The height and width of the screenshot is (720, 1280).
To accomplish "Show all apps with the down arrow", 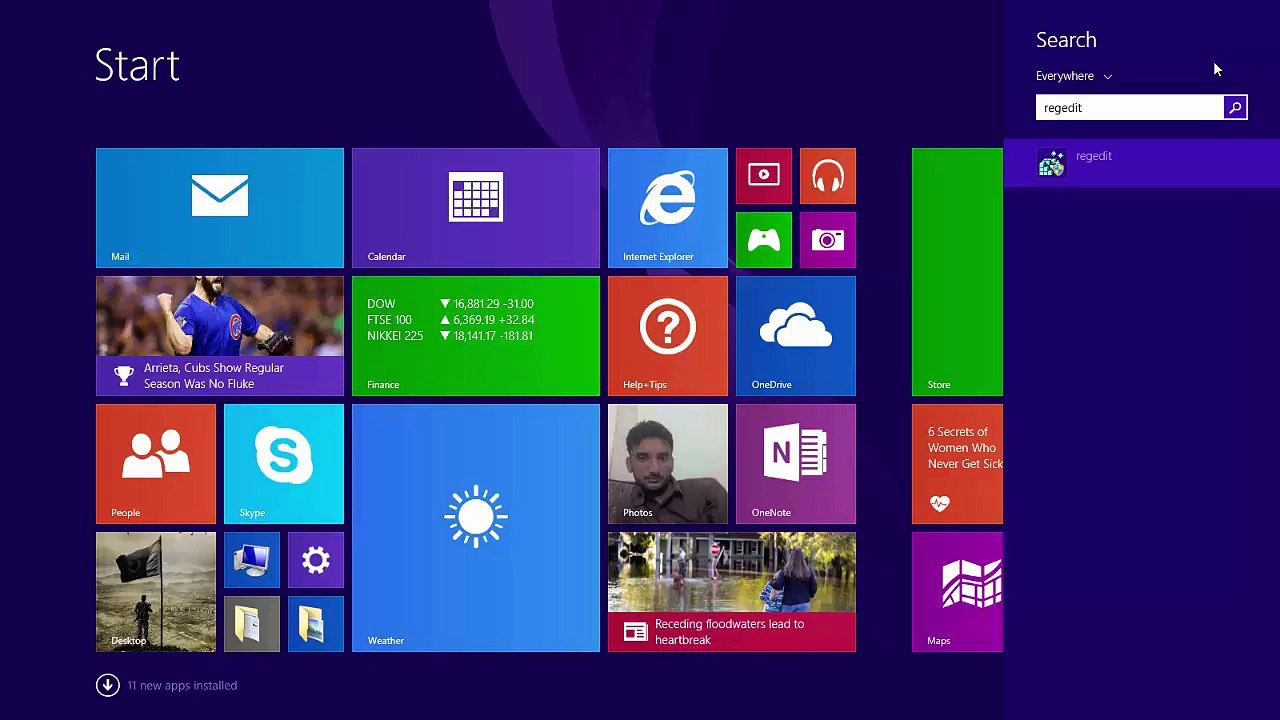I will click(x=108, y=685).
